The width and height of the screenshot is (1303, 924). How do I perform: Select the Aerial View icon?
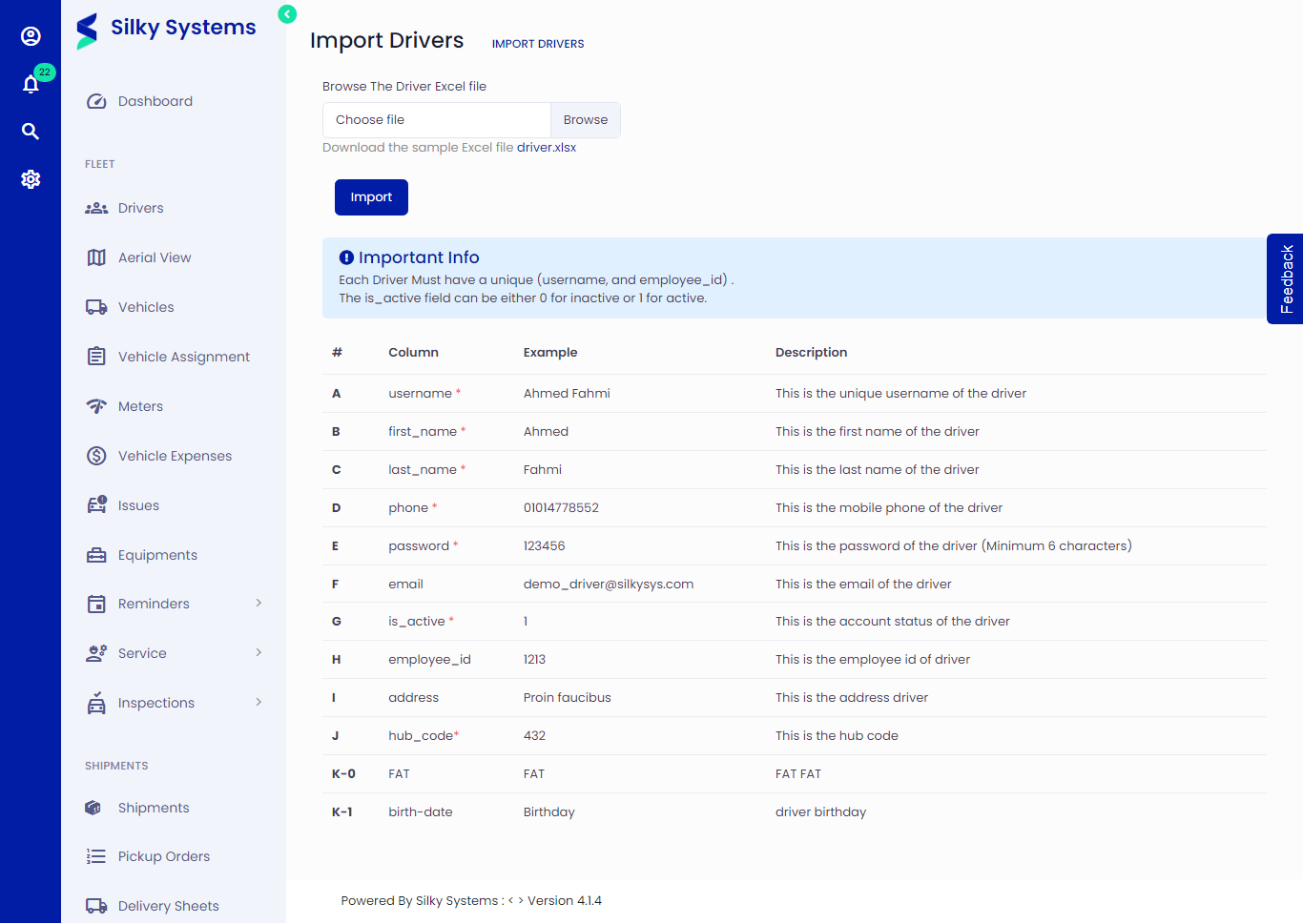coord(95,257)
